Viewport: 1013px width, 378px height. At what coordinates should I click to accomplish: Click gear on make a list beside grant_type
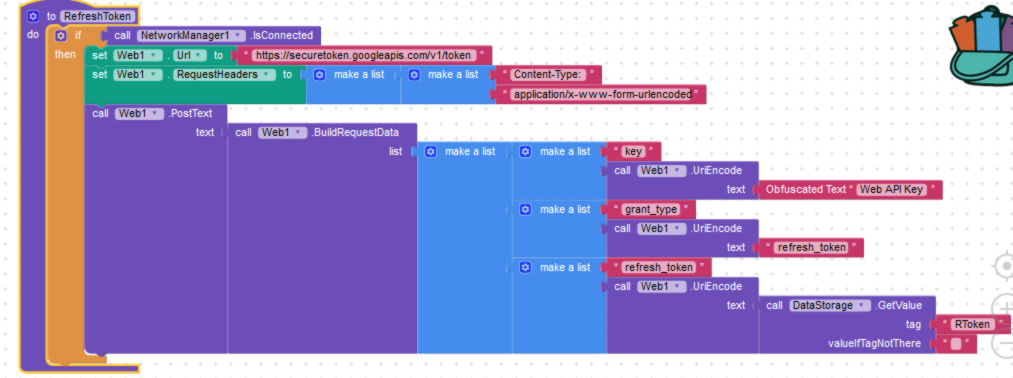[526, 209]
